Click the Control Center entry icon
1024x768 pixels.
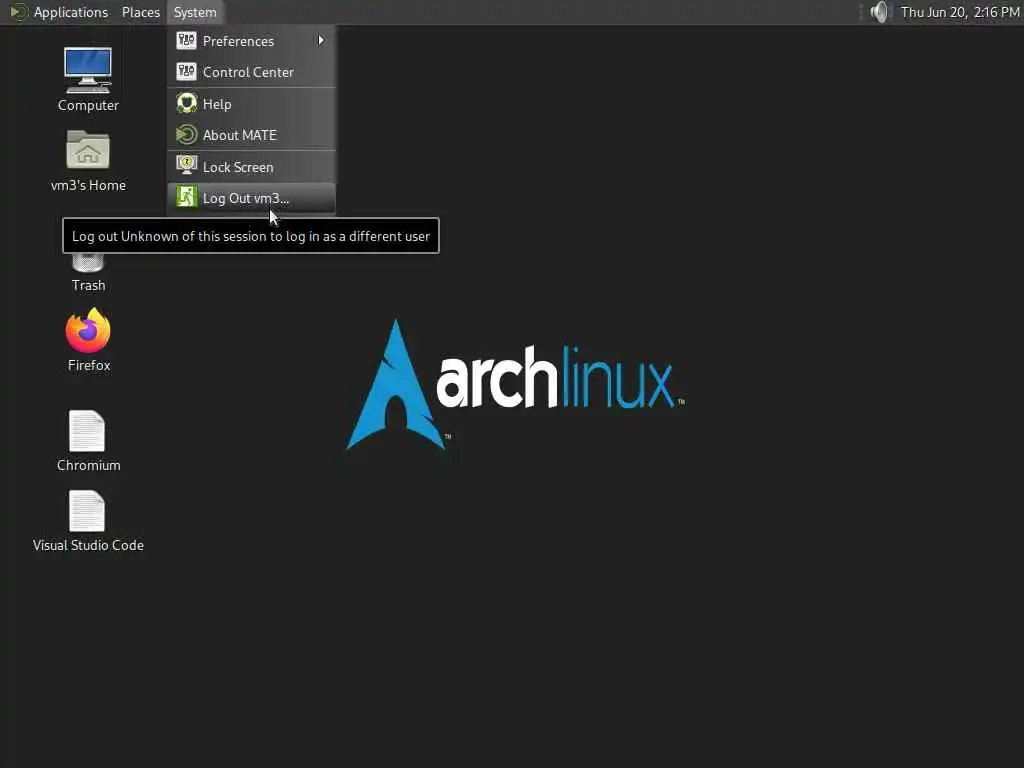pos(186,72)
